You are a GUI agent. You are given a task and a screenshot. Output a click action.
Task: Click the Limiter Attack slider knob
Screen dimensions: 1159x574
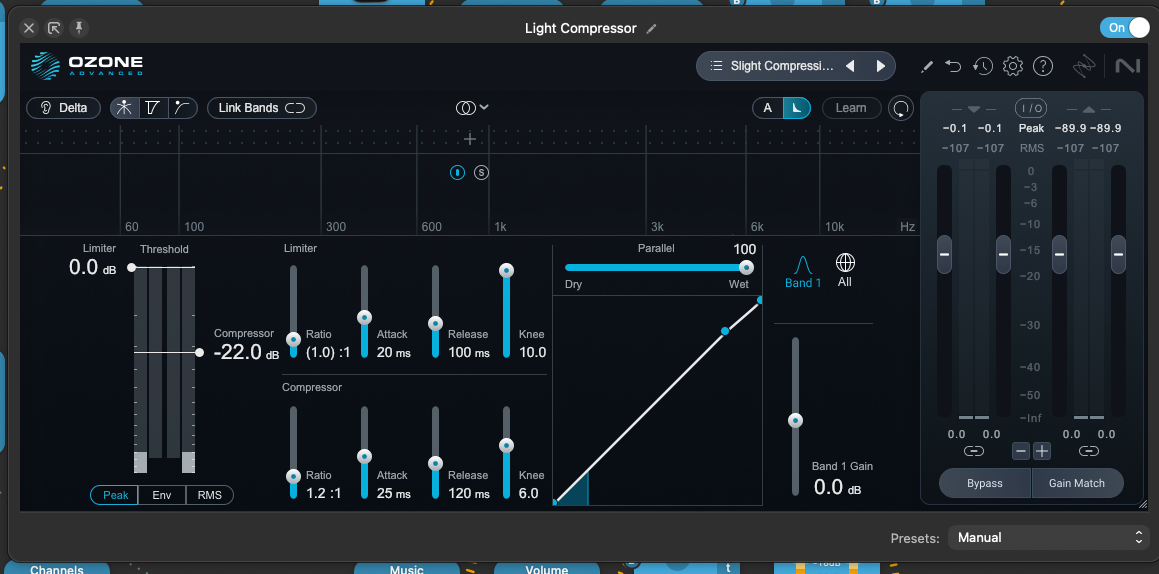click(x=364, y=318)
